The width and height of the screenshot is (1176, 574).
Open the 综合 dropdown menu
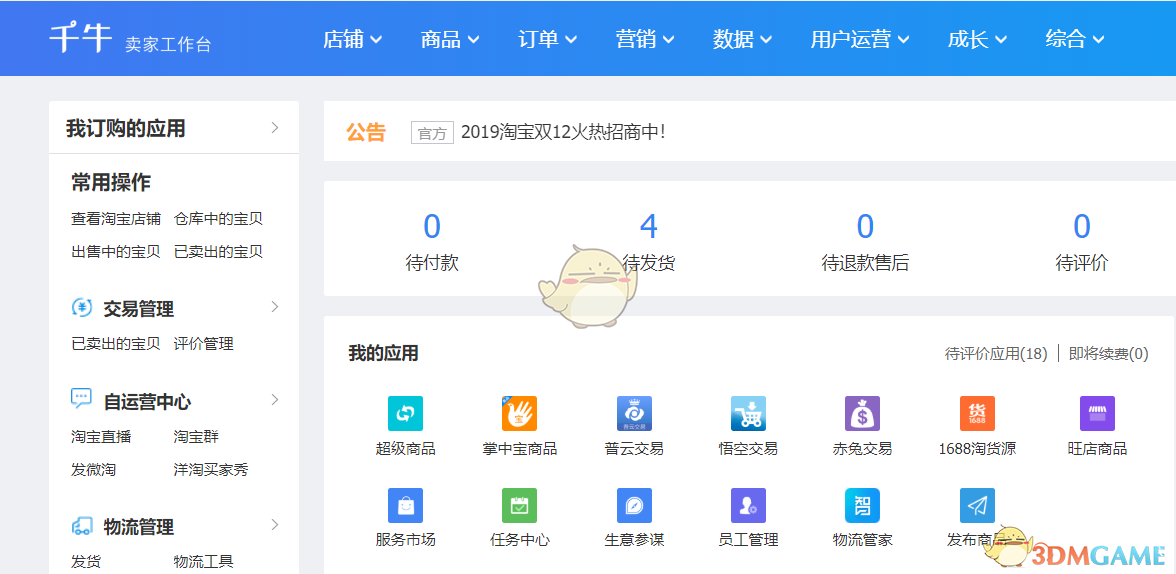point(1075,39)
